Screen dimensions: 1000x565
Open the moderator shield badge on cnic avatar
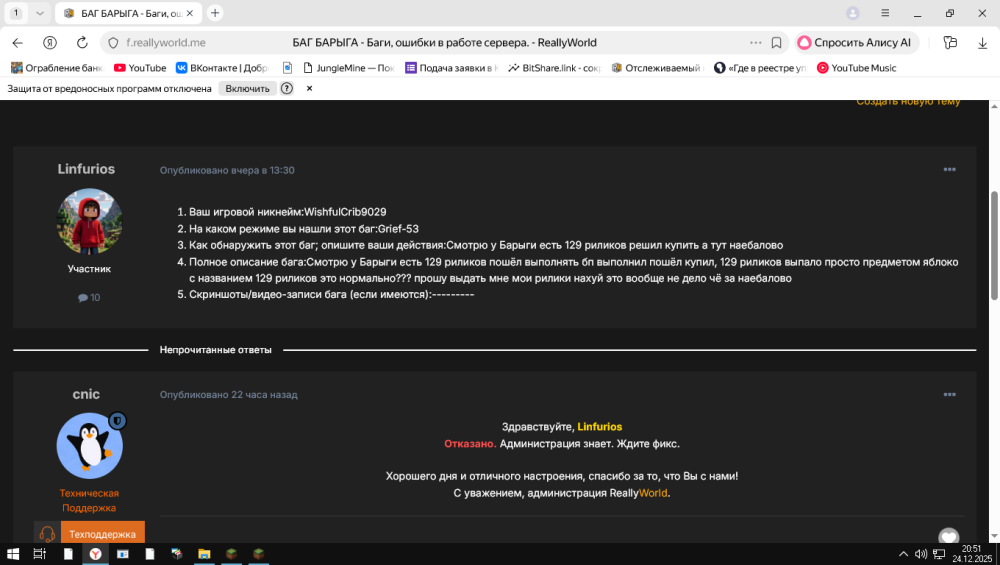tap(117, 421)
